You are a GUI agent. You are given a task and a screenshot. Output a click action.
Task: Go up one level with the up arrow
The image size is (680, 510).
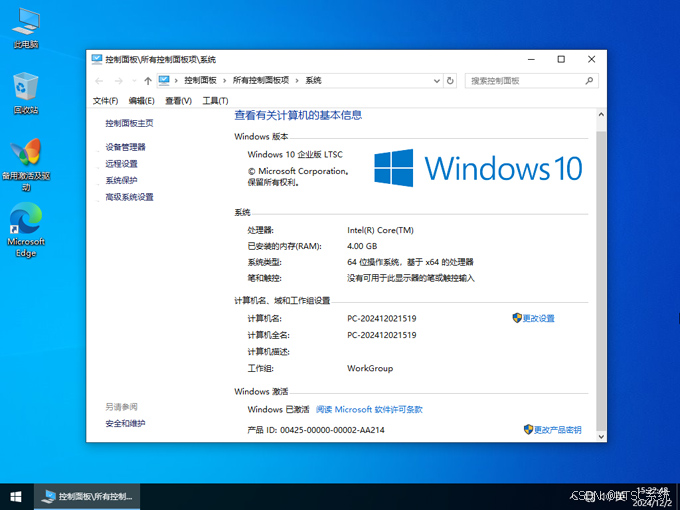[x=148, y=81]
